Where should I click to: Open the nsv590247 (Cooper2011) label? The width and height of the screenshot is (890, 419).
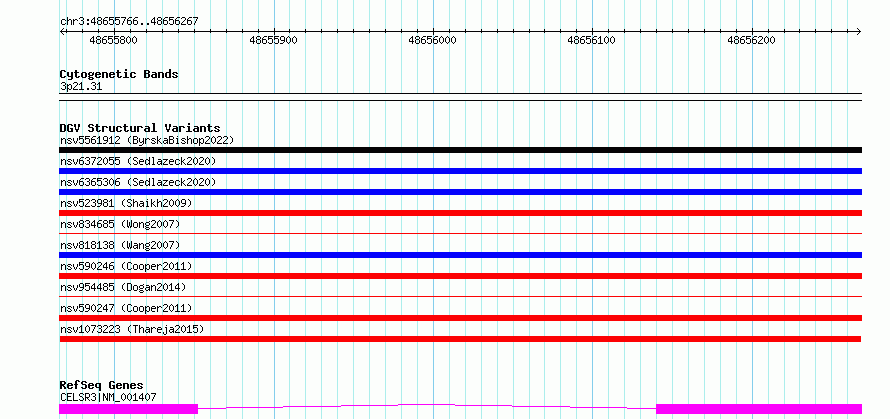point(126,308)
